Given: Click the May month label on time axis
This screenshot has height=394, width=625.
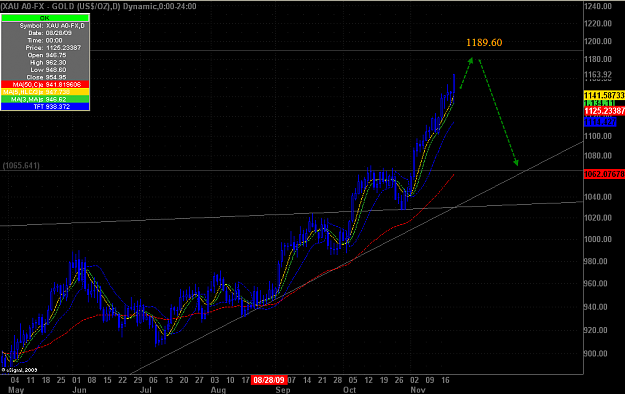Looking at the screenshot, I should click(x=16, y=390).
